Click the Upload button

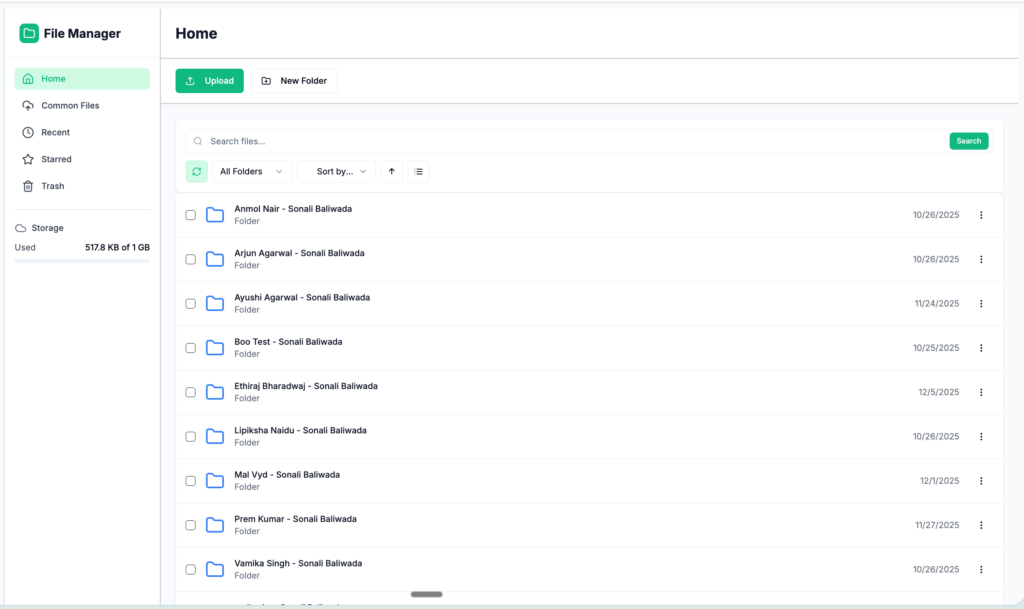(209, 81)
